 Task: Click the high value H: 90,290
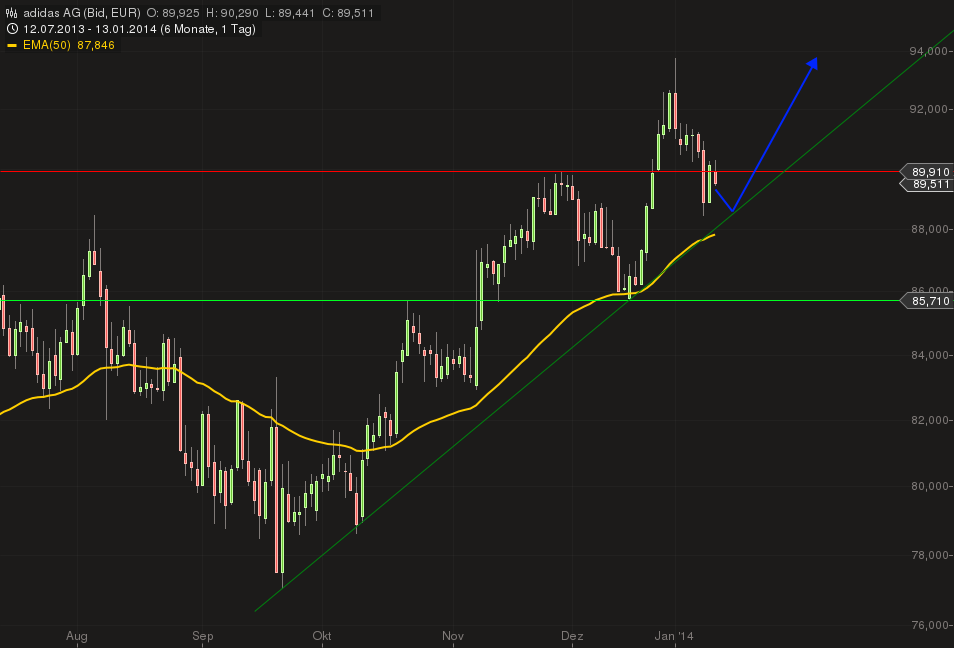pos(232,13)
